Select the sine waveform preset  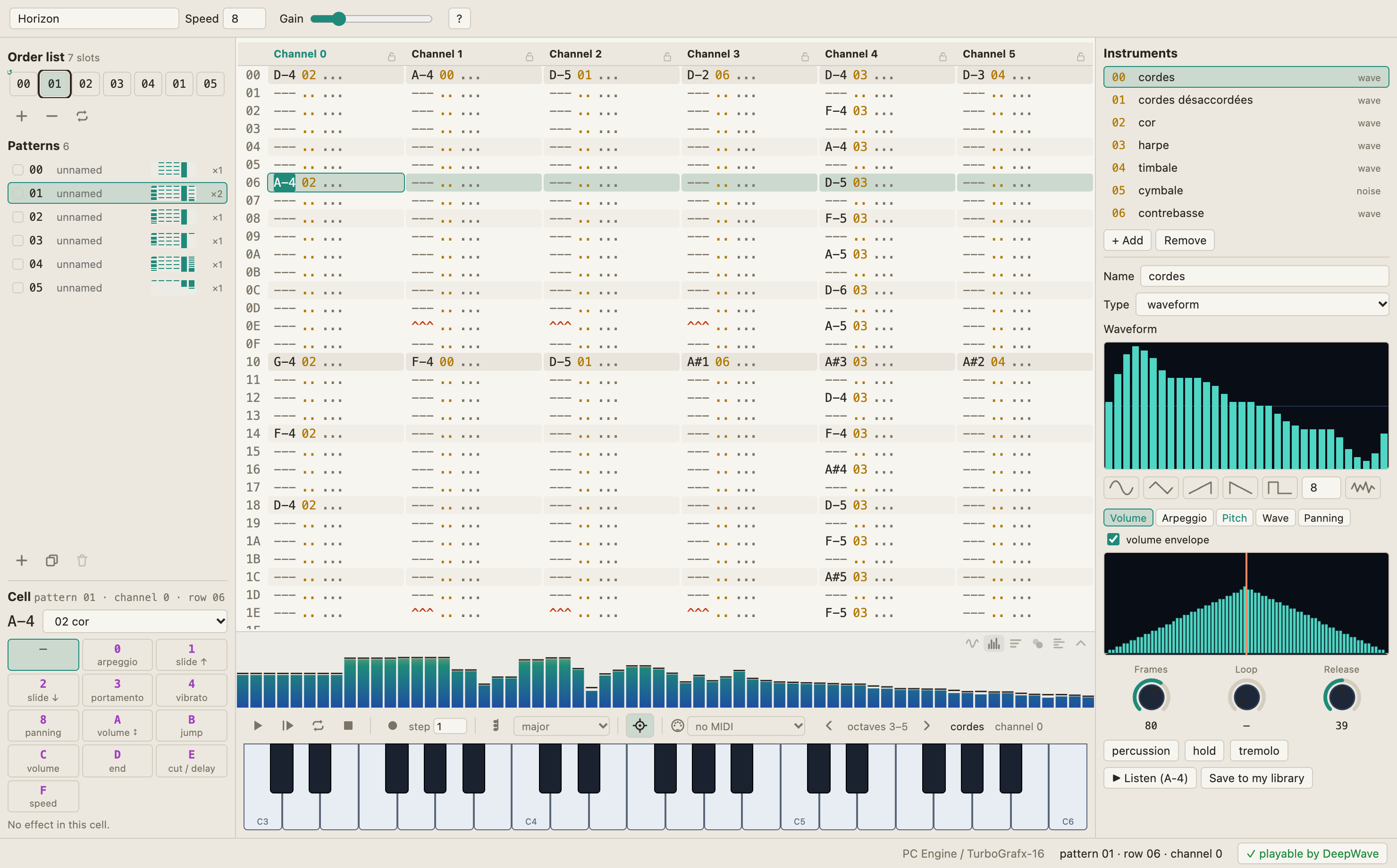coord(1121,488)
